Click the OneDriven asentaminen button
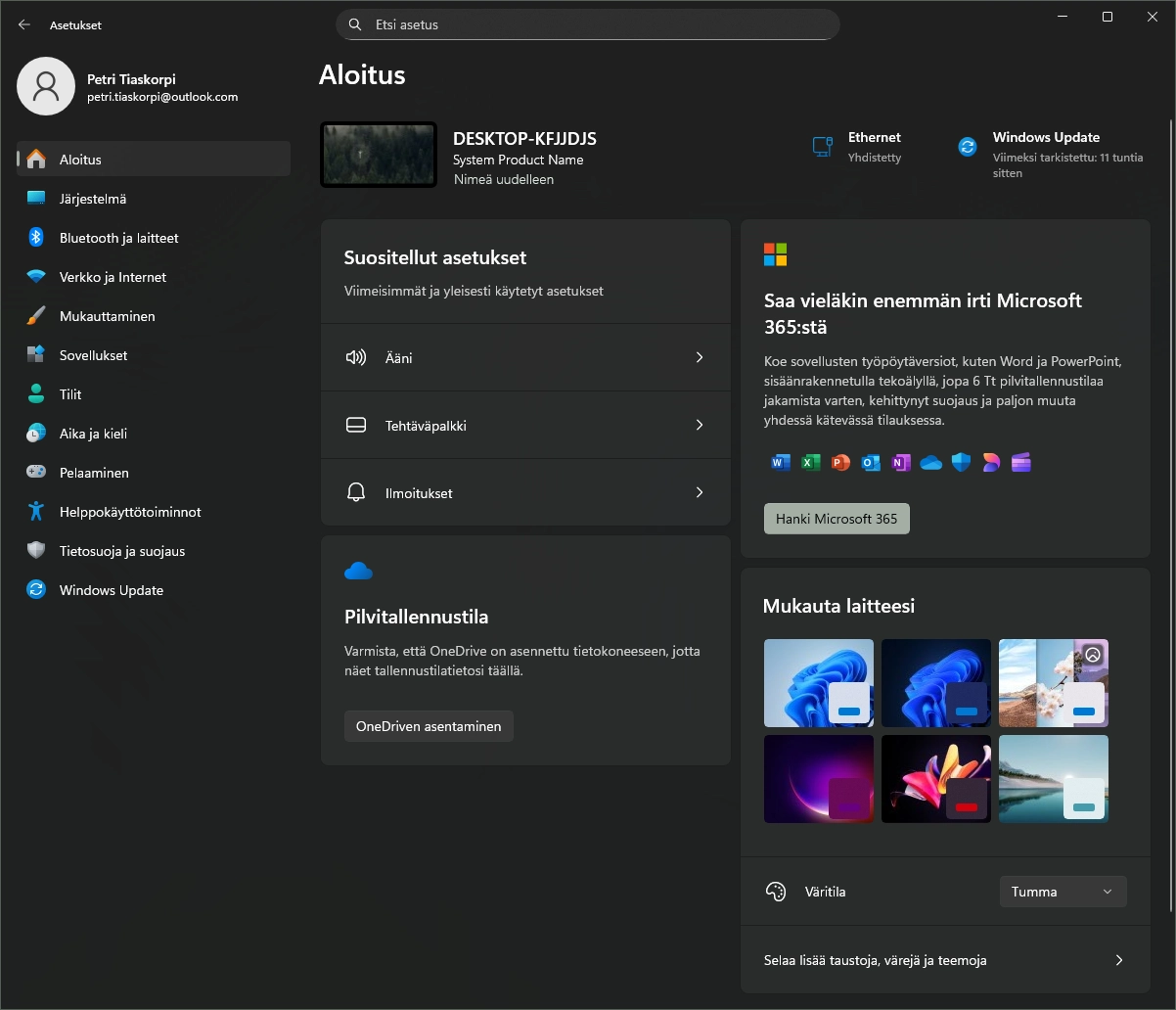Image resolution: width=1176 pixels, height=1010 pixels. [429, 726]
